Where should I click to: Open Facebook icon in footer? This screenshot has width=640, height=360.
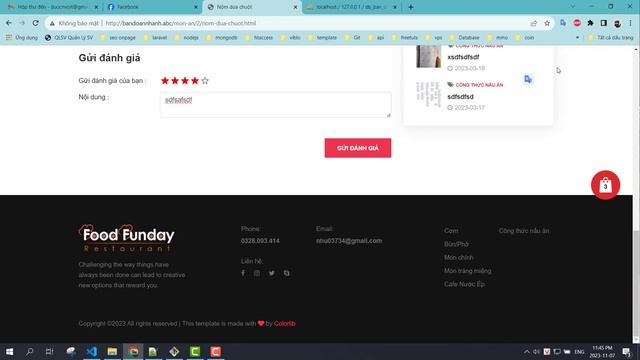coord(243,273)
